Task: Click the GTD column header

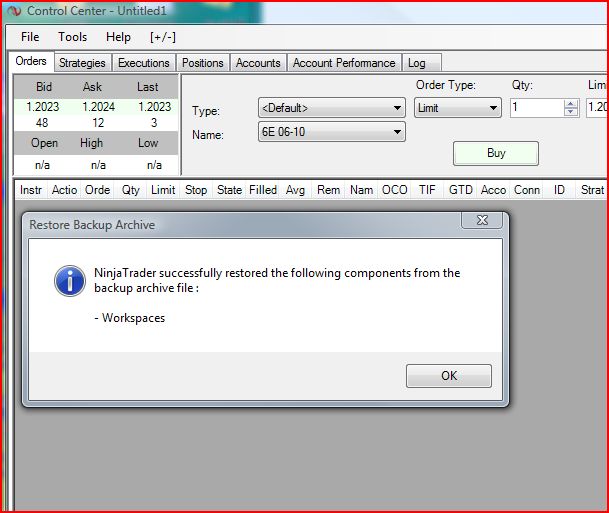Action: click(461, 190)
